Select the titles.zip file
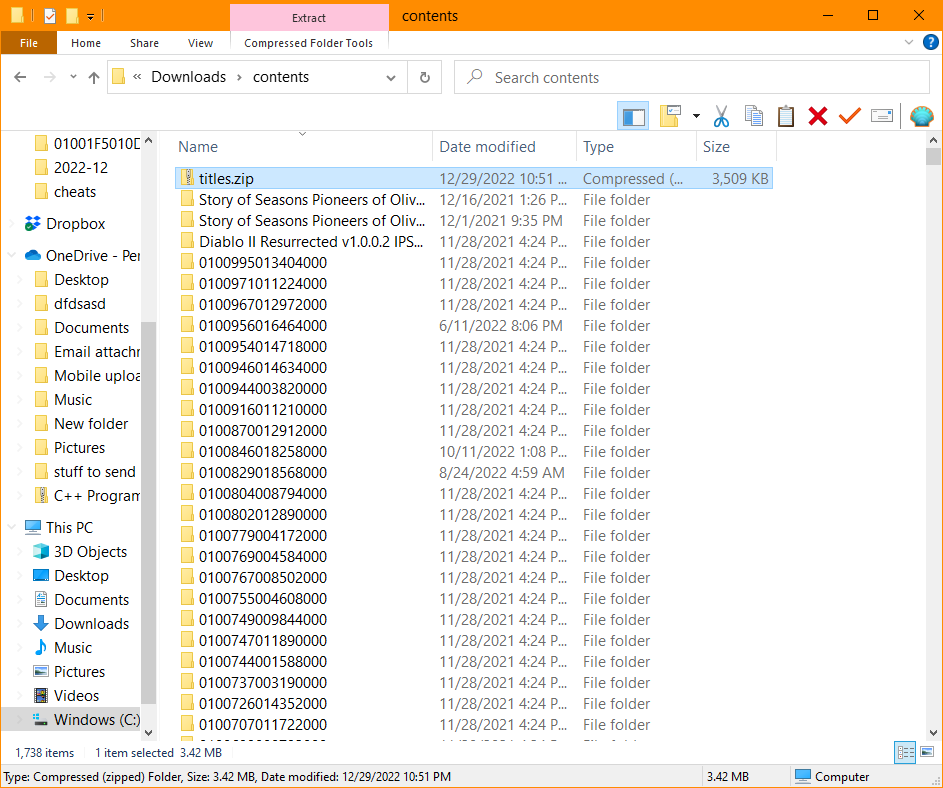This screenshot has height=788, width=943. point(474,179)
